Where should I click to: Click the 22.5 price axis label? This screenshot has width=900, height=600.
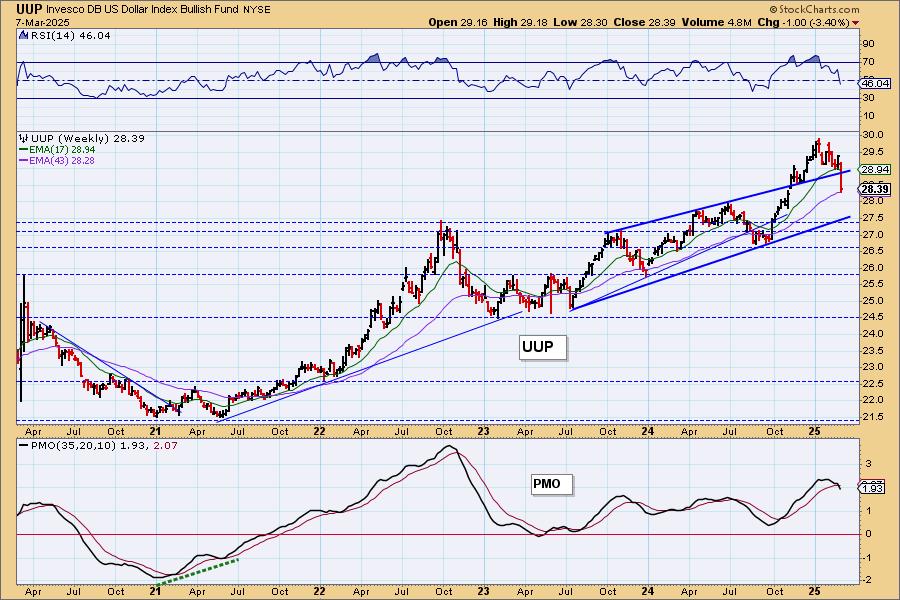tap(873, 384)
